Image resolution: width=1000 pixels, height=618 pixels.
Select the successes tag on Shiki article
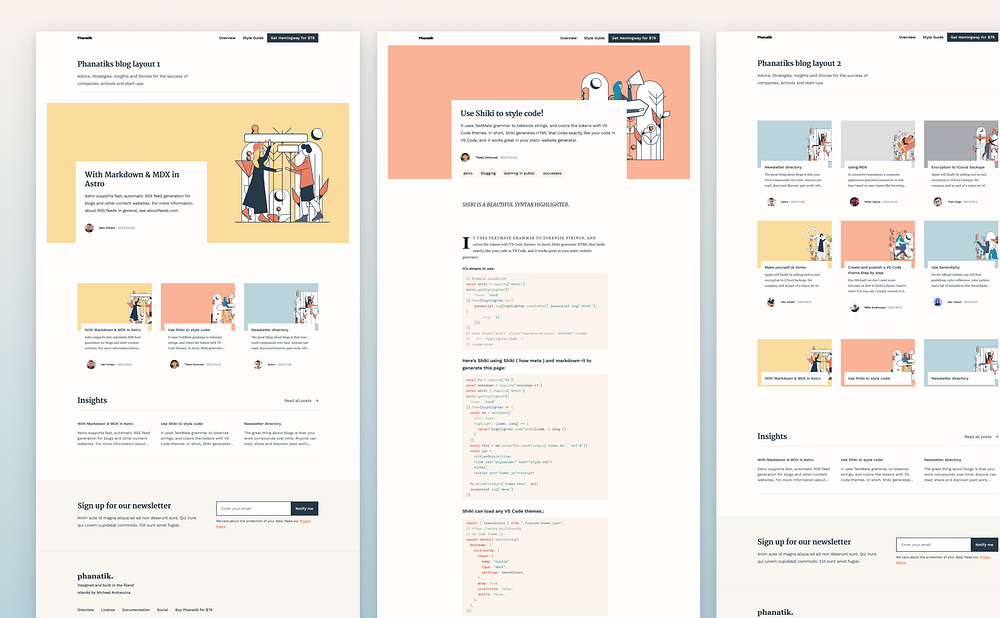tap(552, 173)
